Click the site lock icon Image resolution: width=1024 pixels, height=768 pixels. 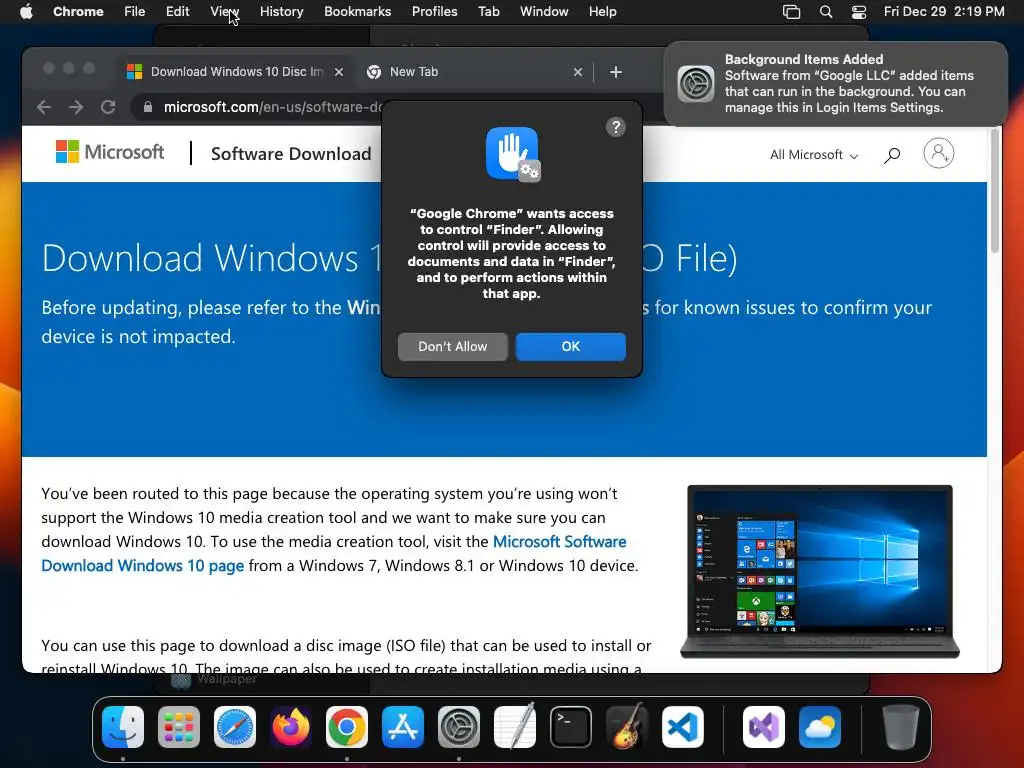[148, 107]
